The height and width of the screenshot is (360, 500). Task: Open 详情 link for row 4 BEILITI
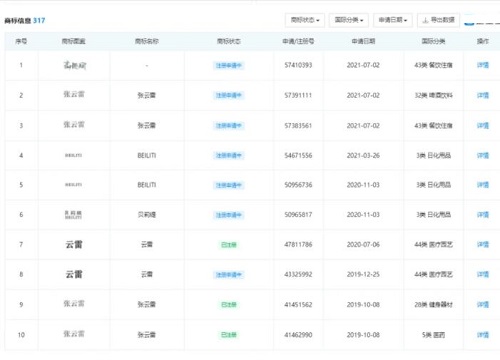click(x=483, y=155)
